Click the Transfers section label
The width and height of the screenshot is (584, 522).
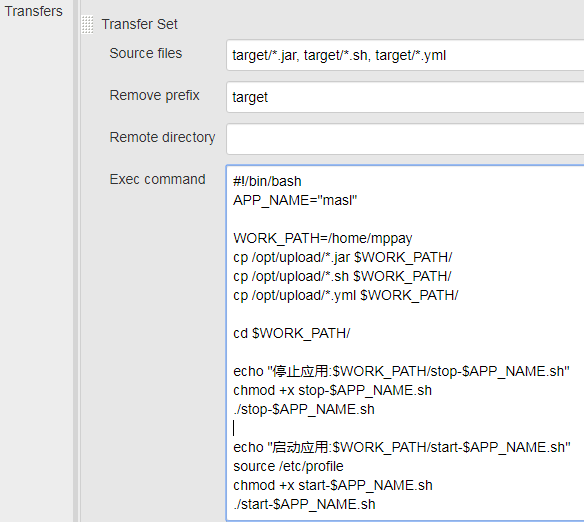coord(34,11)
